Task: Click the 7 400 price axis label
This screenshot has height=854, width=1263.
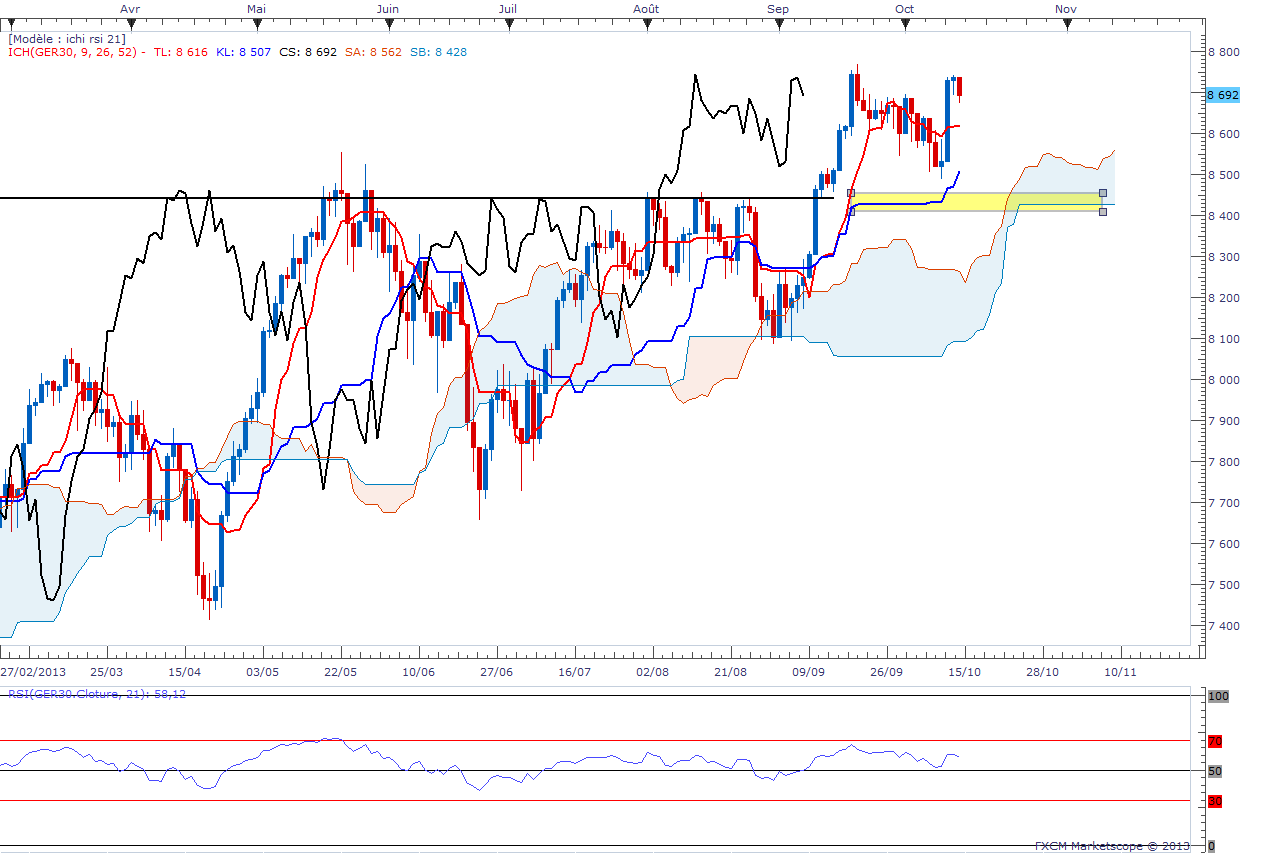Action: coord(1224,626)
